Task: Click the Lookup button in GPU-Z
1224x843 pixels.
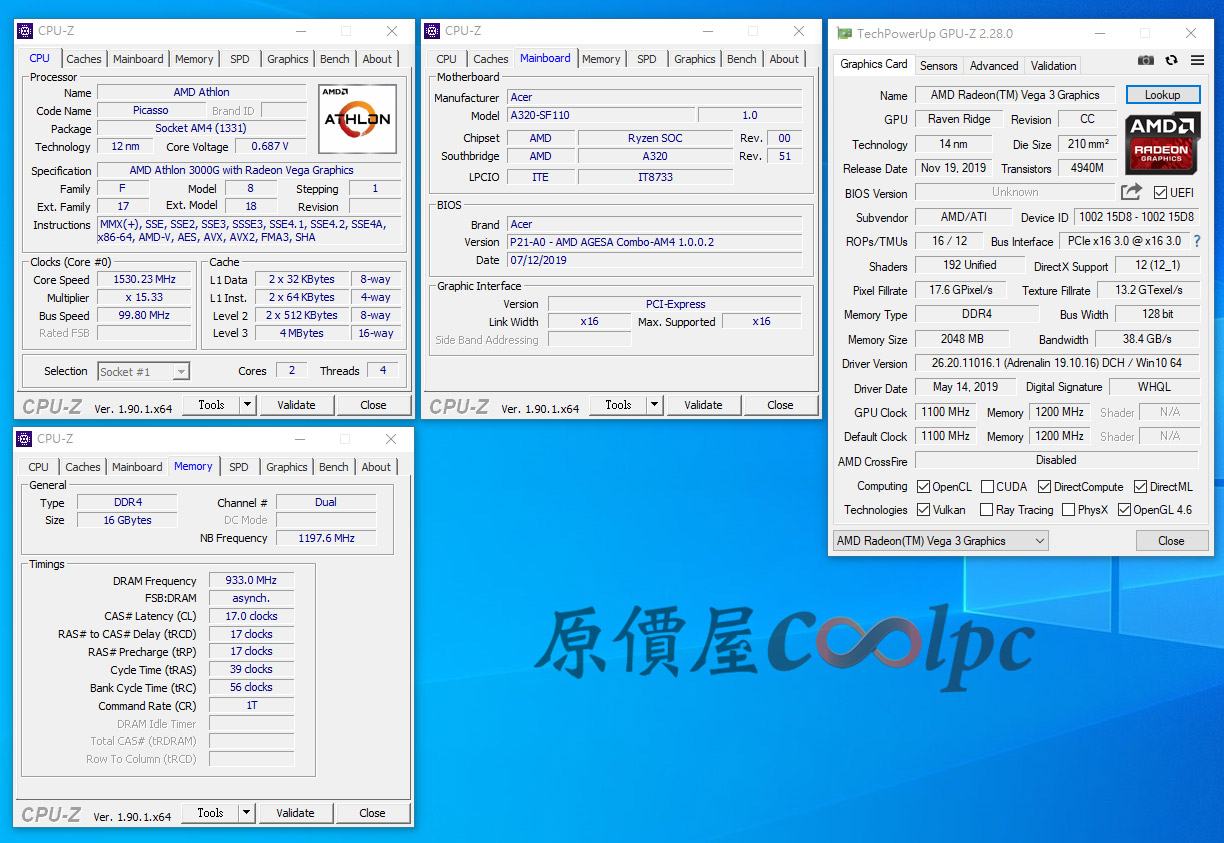Action: click(1163, 95)
